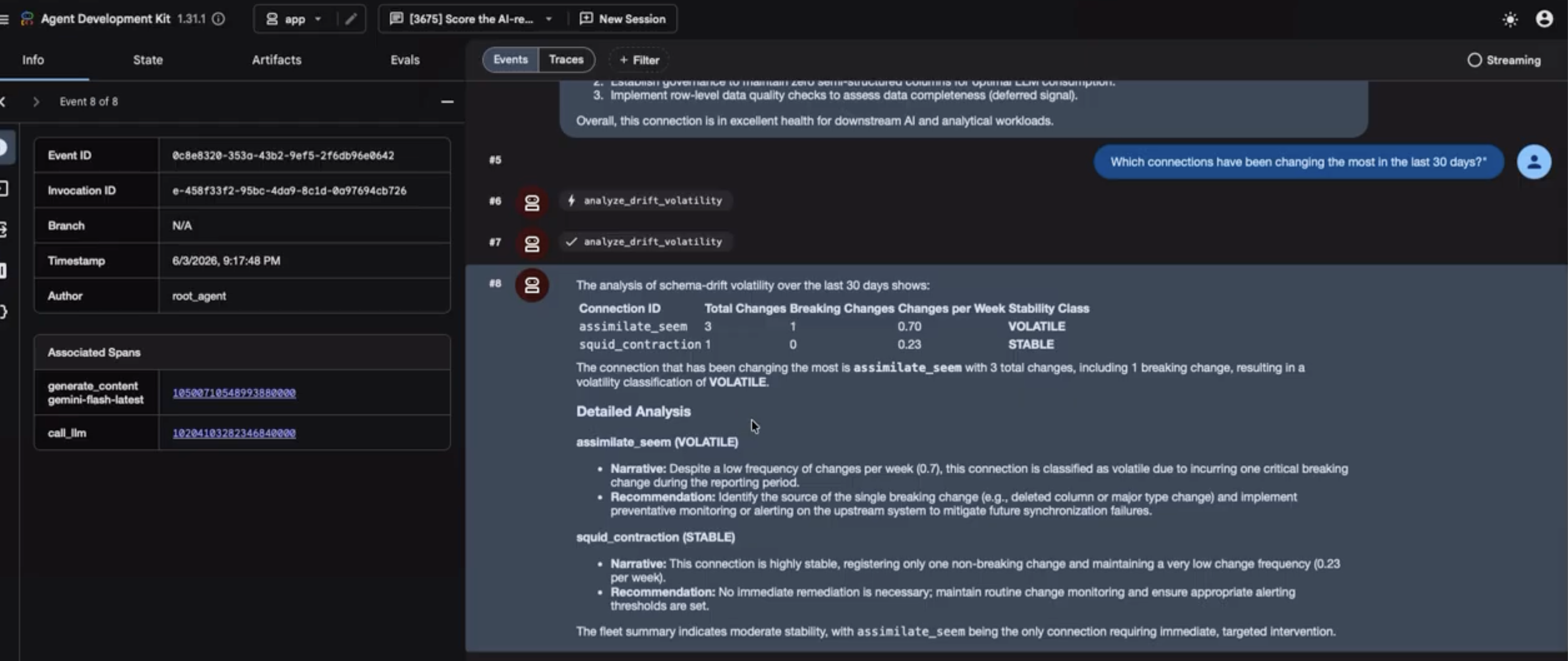
Task: Click the pencil edit icon beside app
Action: click(x=350, y=19)
